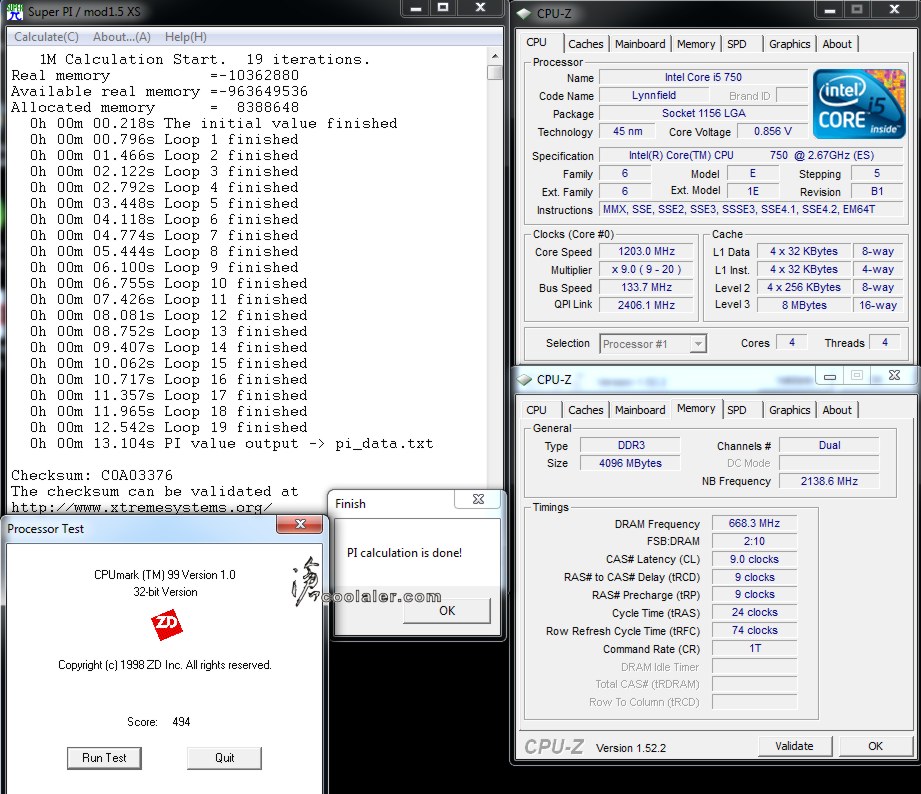Click the FSB:DRAM value "2:10"
The image size is (921, 794).
(x=754, y=541)
